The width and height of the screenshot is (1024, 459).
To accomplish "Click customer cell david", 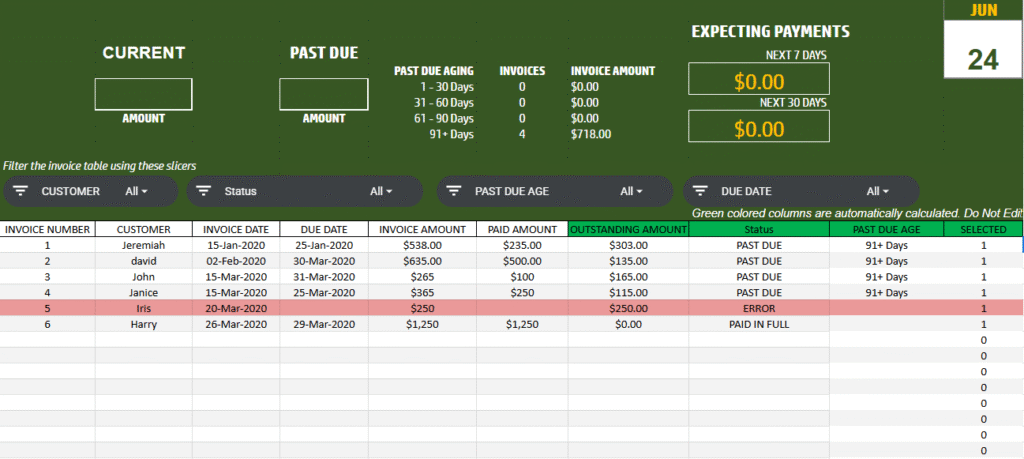I will 144,261.
